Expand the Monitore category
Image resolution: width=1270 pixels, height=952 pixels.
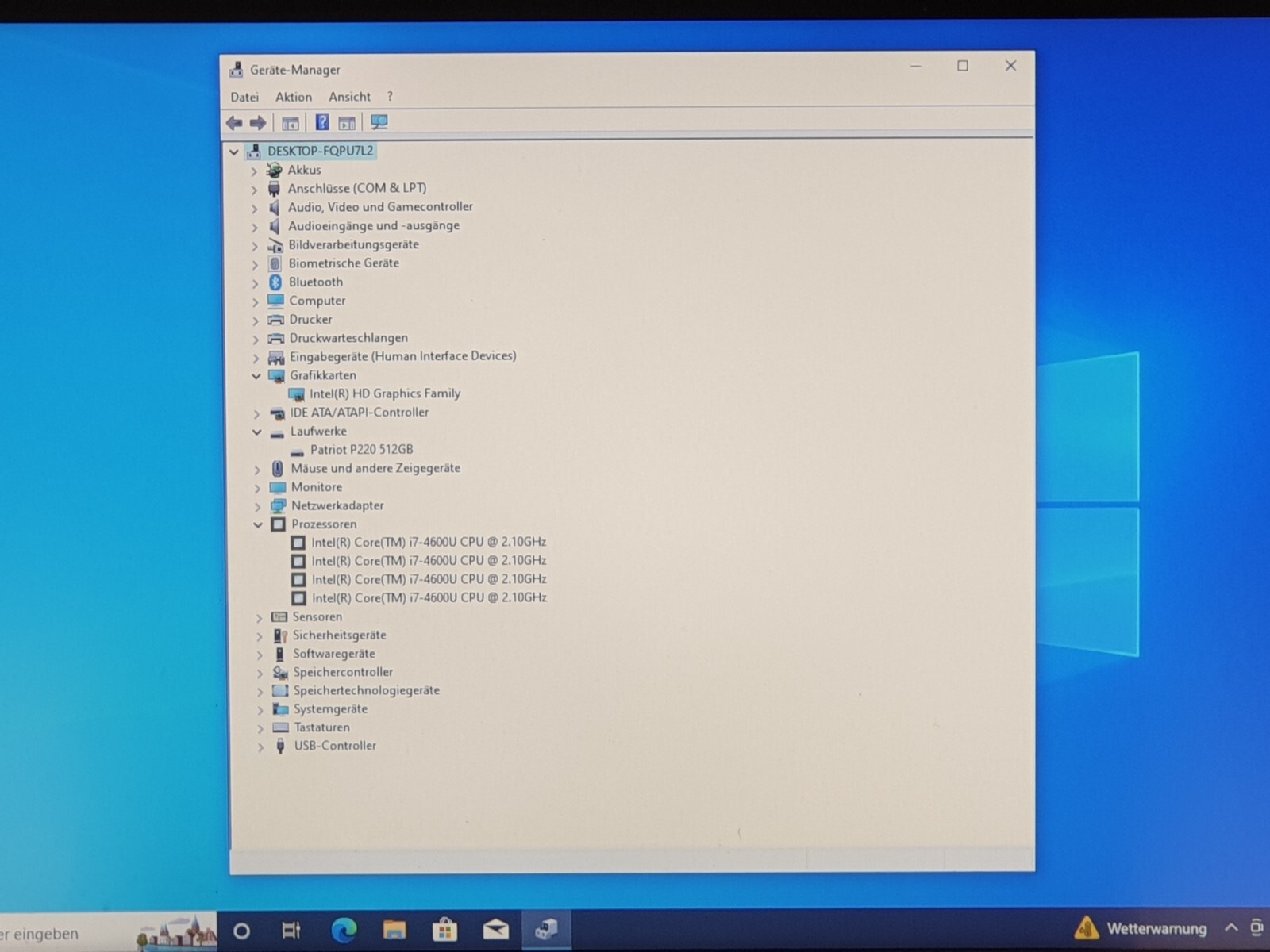click(257, 489)
